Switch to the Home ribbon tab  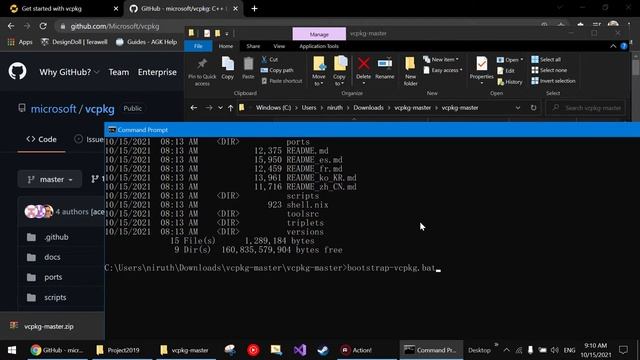tap(226, 46)
